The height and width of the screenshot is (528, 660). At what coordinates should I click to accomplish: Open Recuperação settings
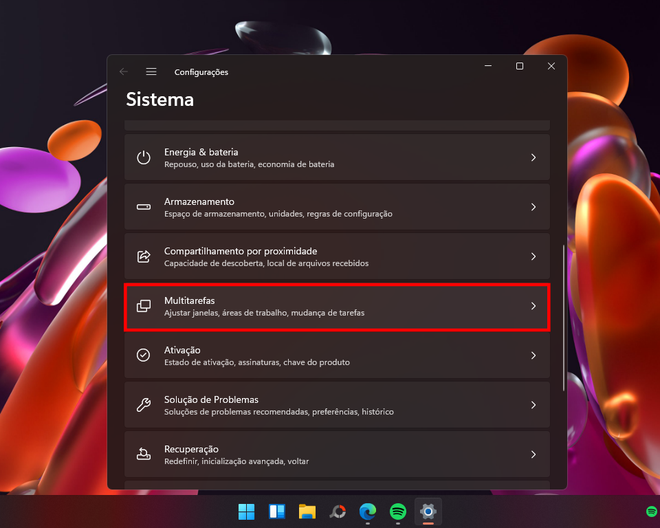tap(337, 454)
